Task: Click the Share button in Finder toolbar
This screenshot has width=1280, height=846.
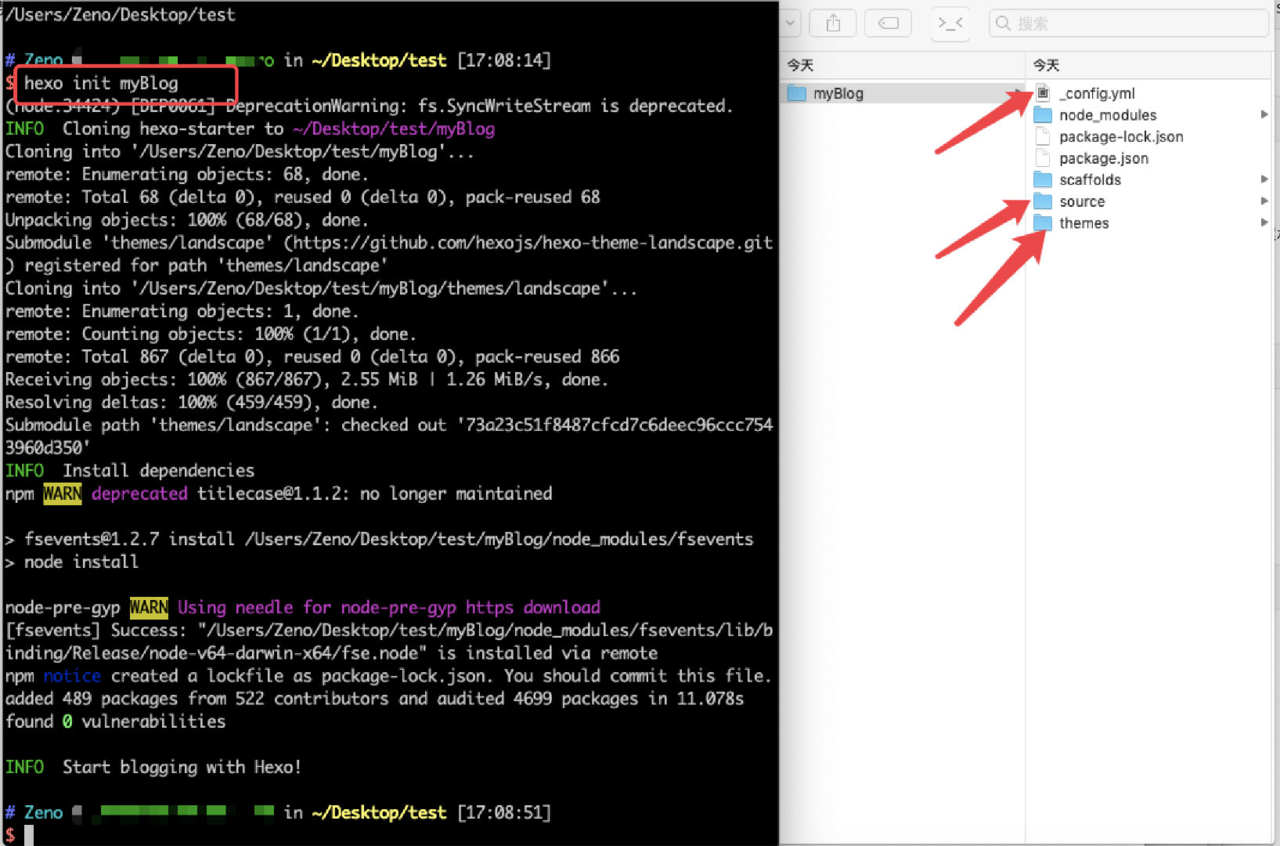Action: coord(832,23)
